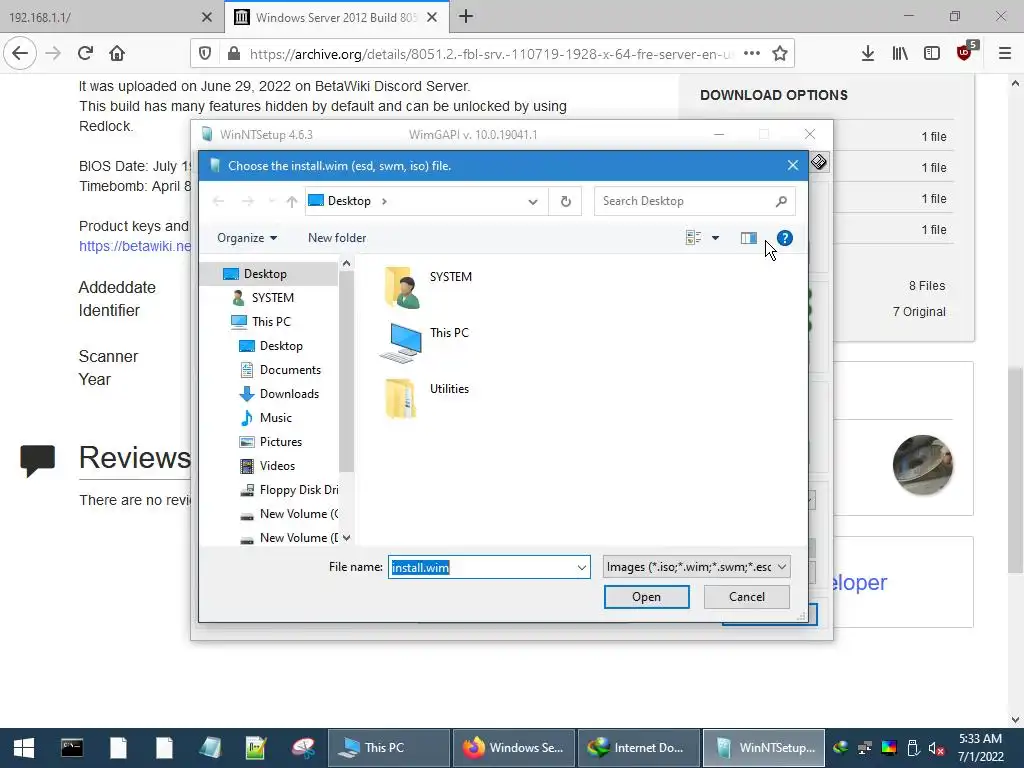Change view layout icon
Image resolution: width=1024 pixels, height=768 pixels.
point(693,238)
